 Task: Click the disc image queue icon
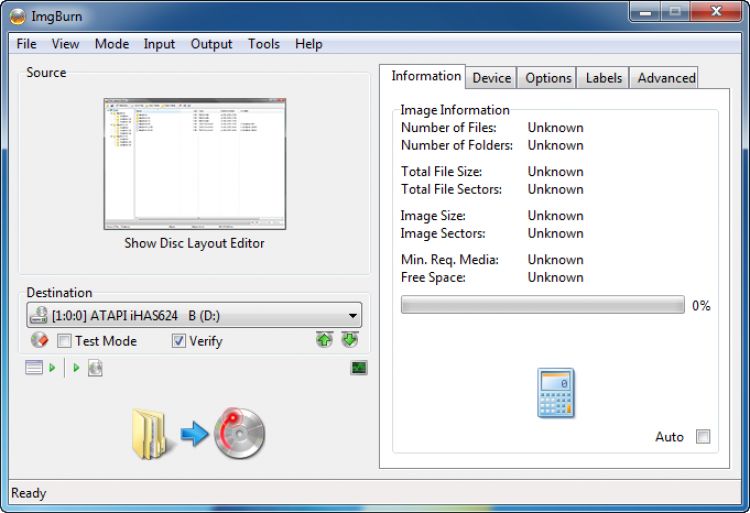click(95, 368)
